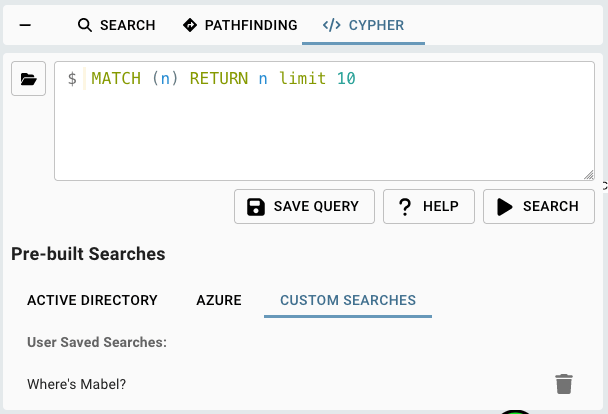Click the Cypher code brackets icon

[332, 25]
